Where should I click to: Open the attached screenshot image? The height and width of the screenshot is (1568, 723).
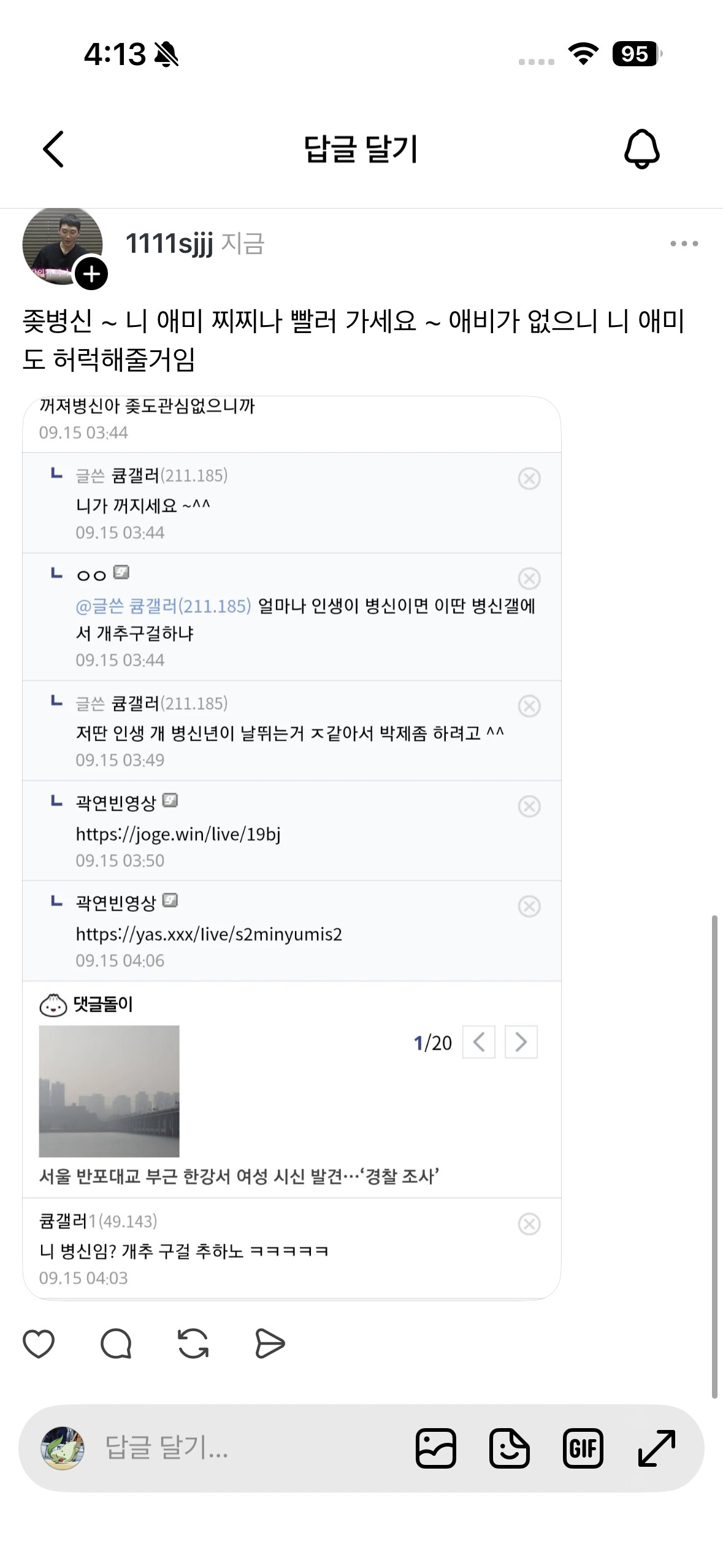pyautogui.click(x=292, y=848)
